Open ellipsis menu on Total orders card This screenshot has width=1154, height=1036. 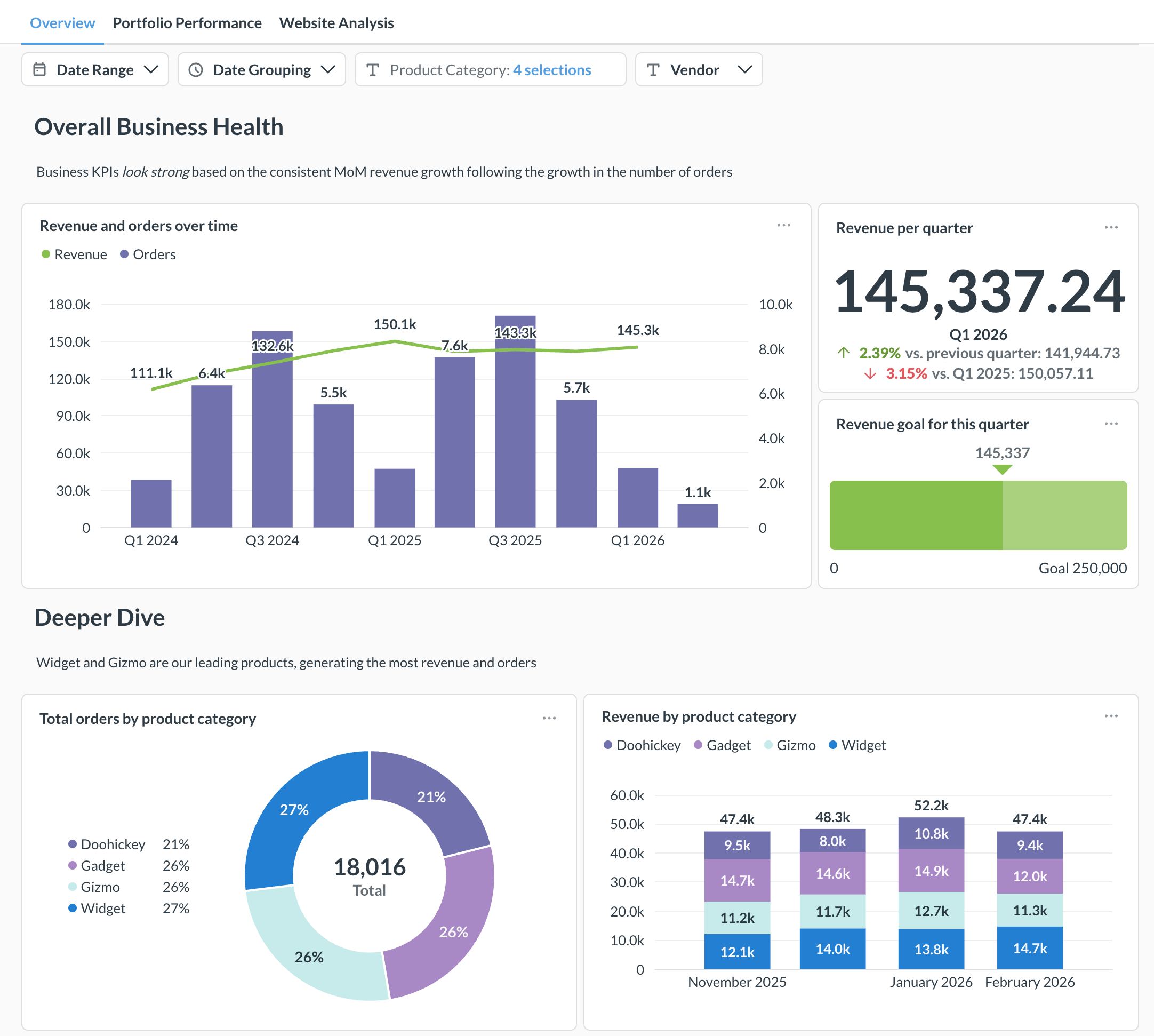pos(549,718)
